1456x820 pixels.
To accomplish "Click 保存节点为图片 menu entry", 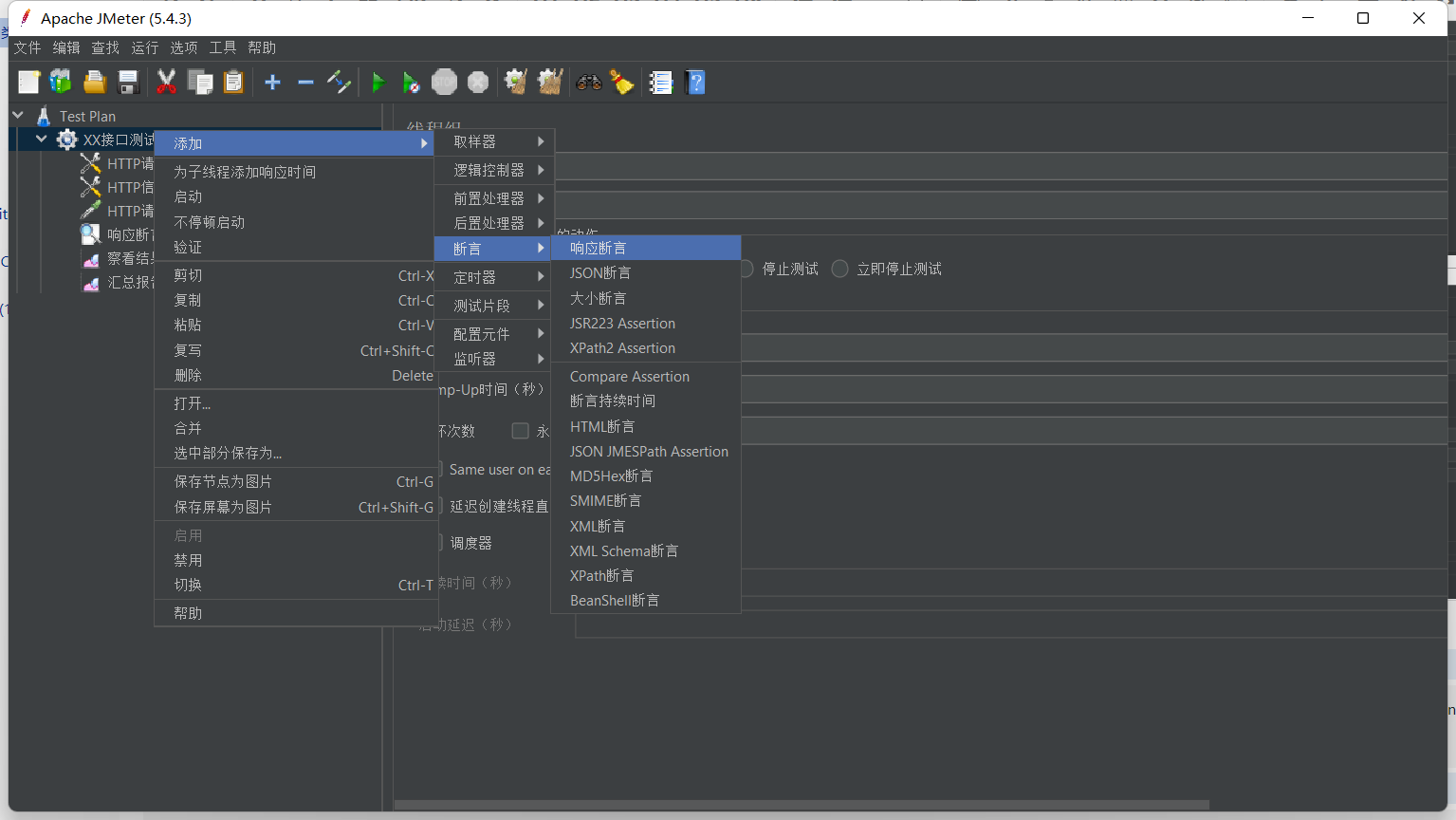I will [x=294, y=481].
